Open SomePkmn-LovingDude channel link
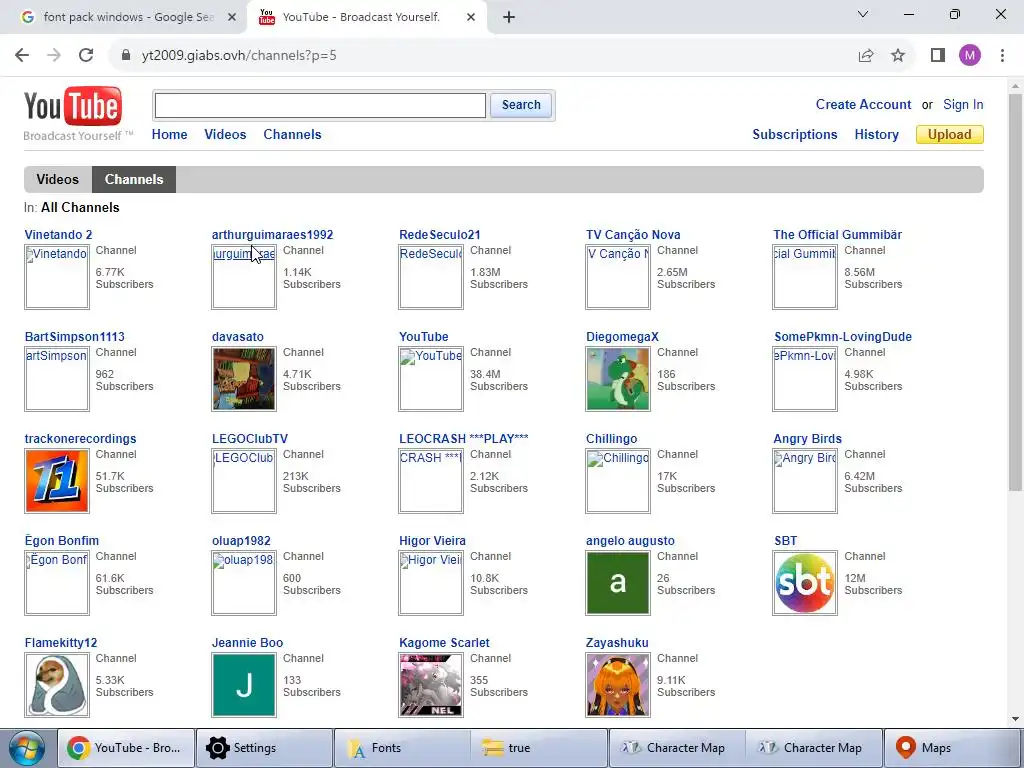Screen dimensions: 1024x768 (x=842, y=337)
